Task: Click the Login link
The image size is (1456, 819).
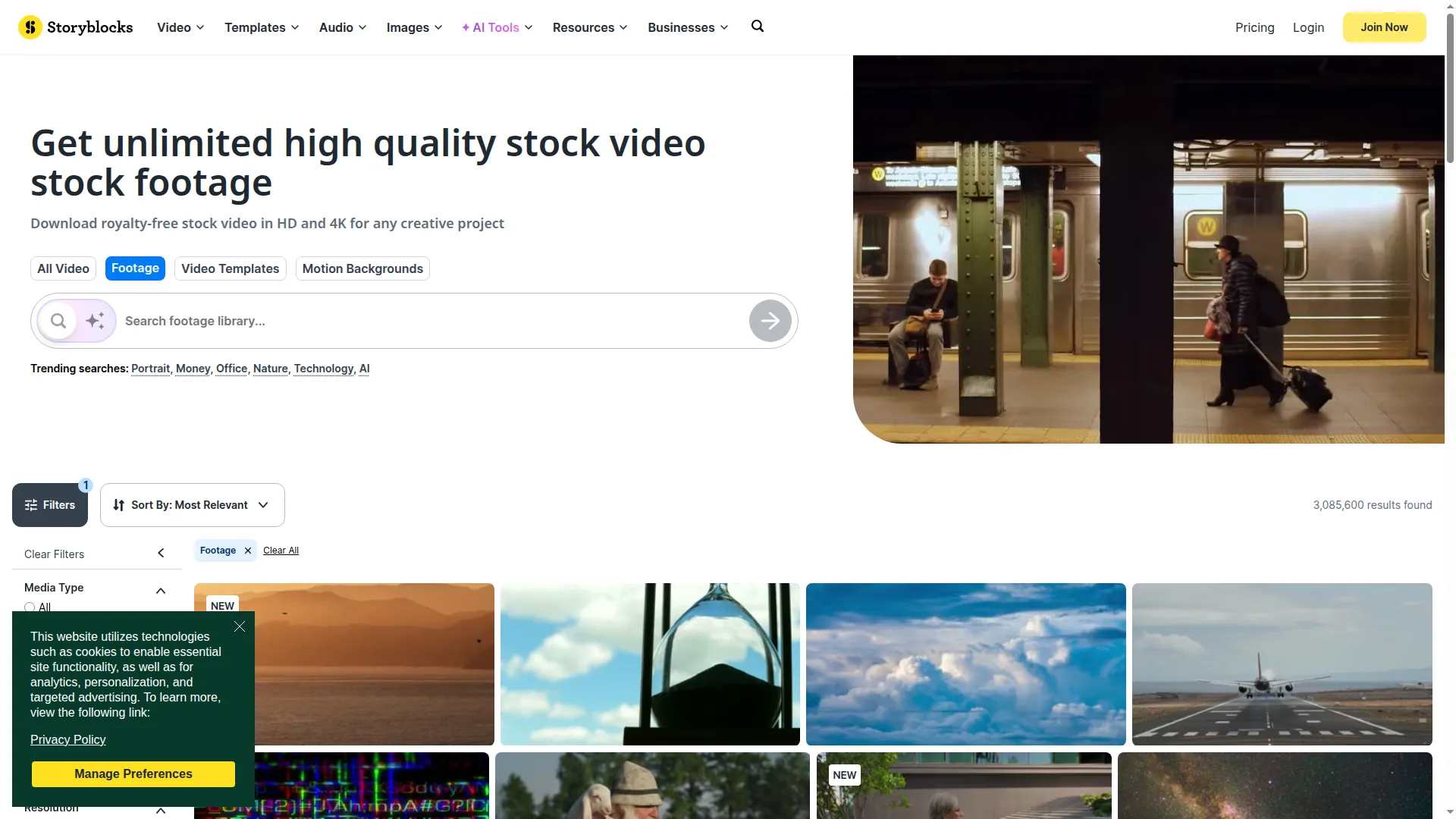Action: click(x=1308, y=27)
